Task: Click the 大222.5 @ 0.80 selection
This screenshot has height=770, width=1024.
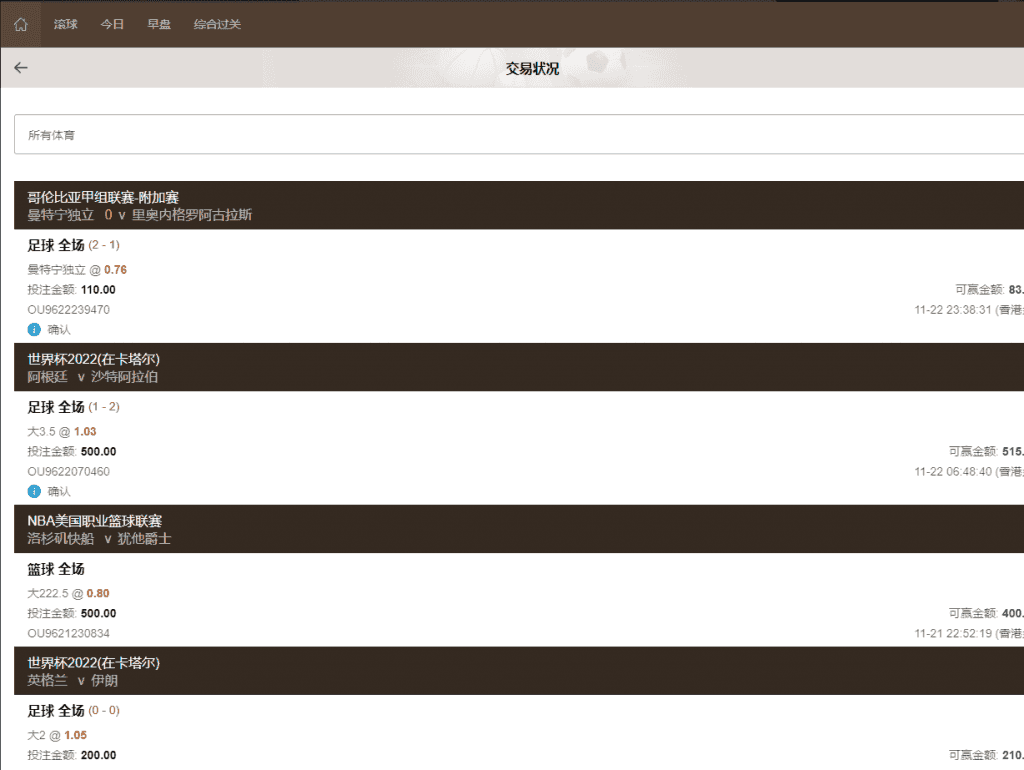Action: tap(69, 594)
